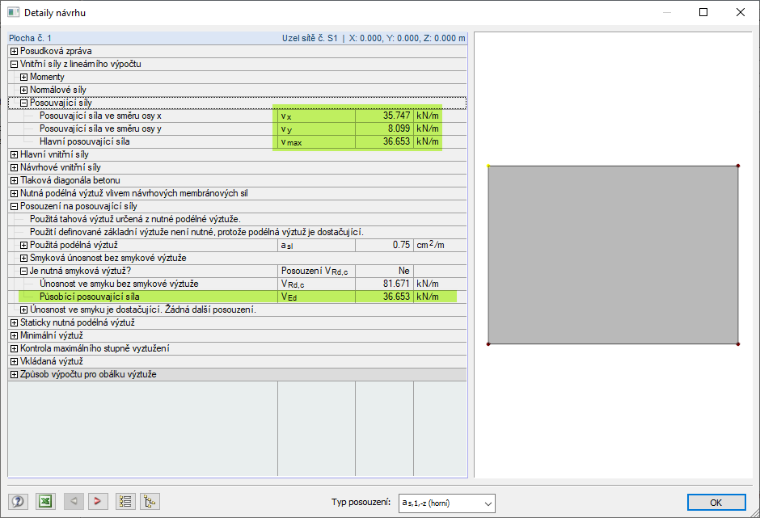Select row Posouvající síla ve směru osy x

click(238, 116)
